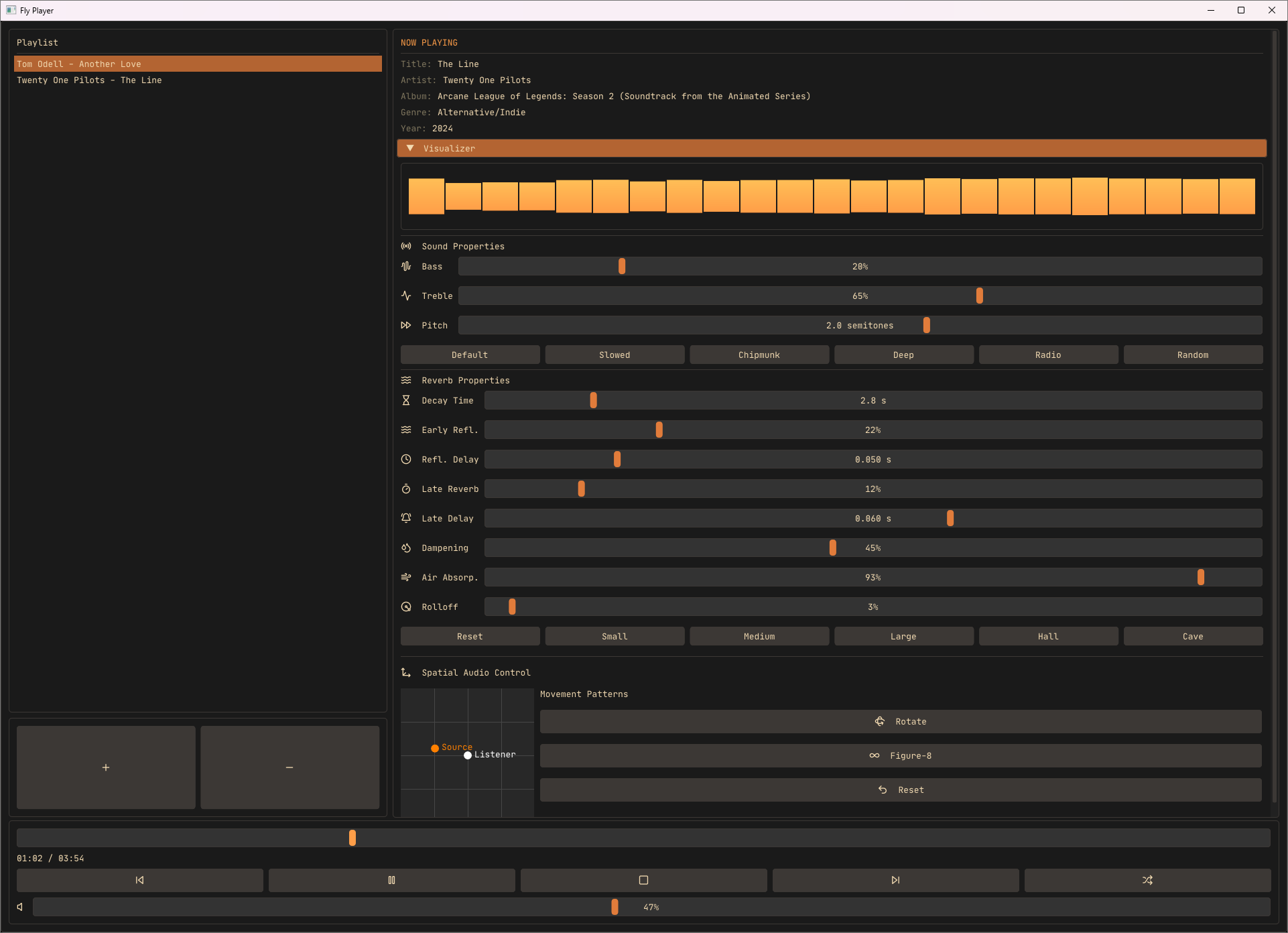1288x933 pixels.
Task: Click the Reverb Properties waves icon
Action: [406, 380]
